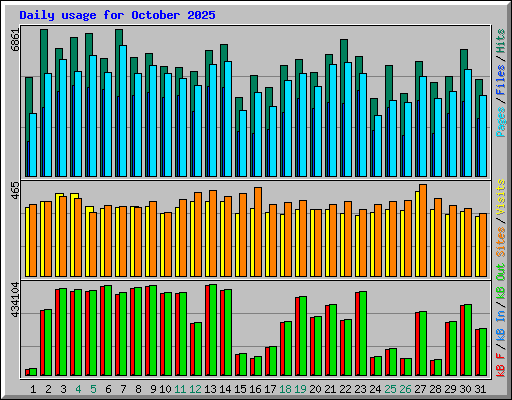Click day label 6 on x-axis

point(108,389)
